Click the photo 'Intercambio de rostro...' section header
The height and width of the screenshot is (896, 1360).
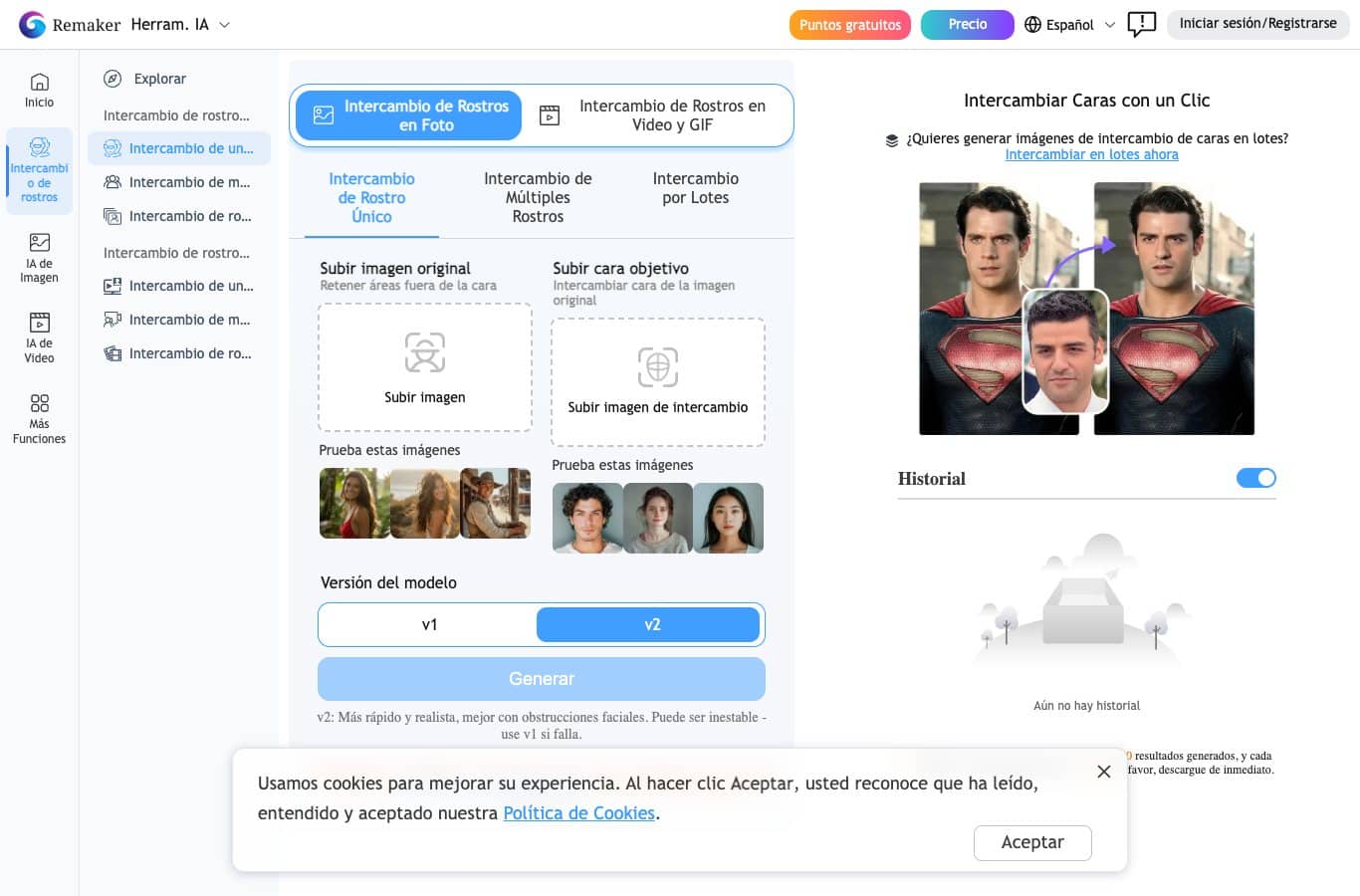[176, 115]
